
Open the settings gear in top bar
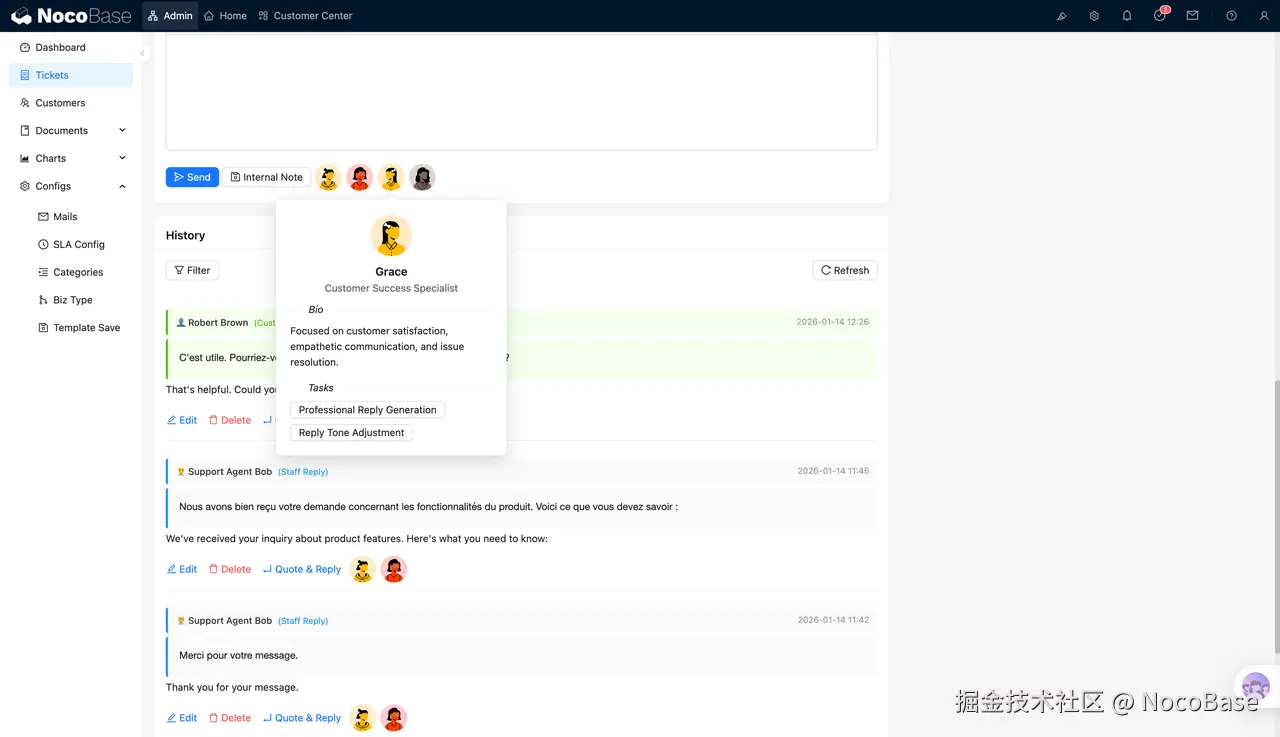tap(1094, 16)
